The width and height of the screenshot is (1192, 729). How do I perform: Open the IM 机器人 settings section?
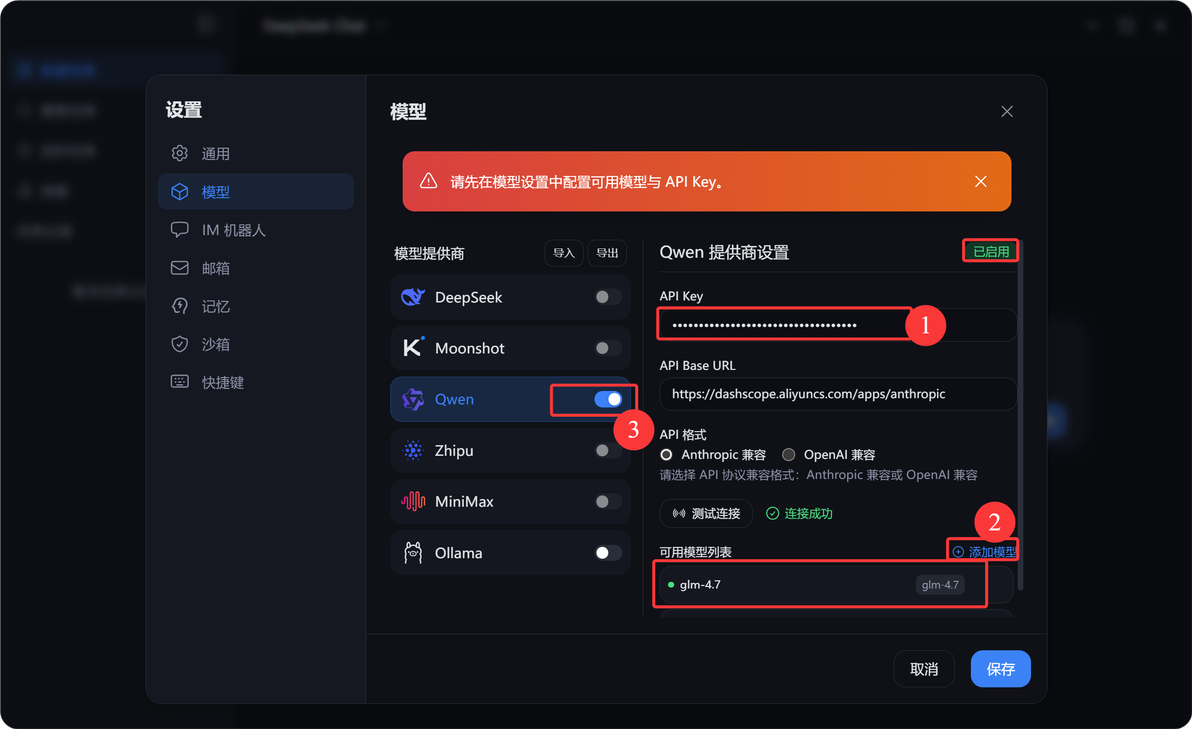pos(255,230)
